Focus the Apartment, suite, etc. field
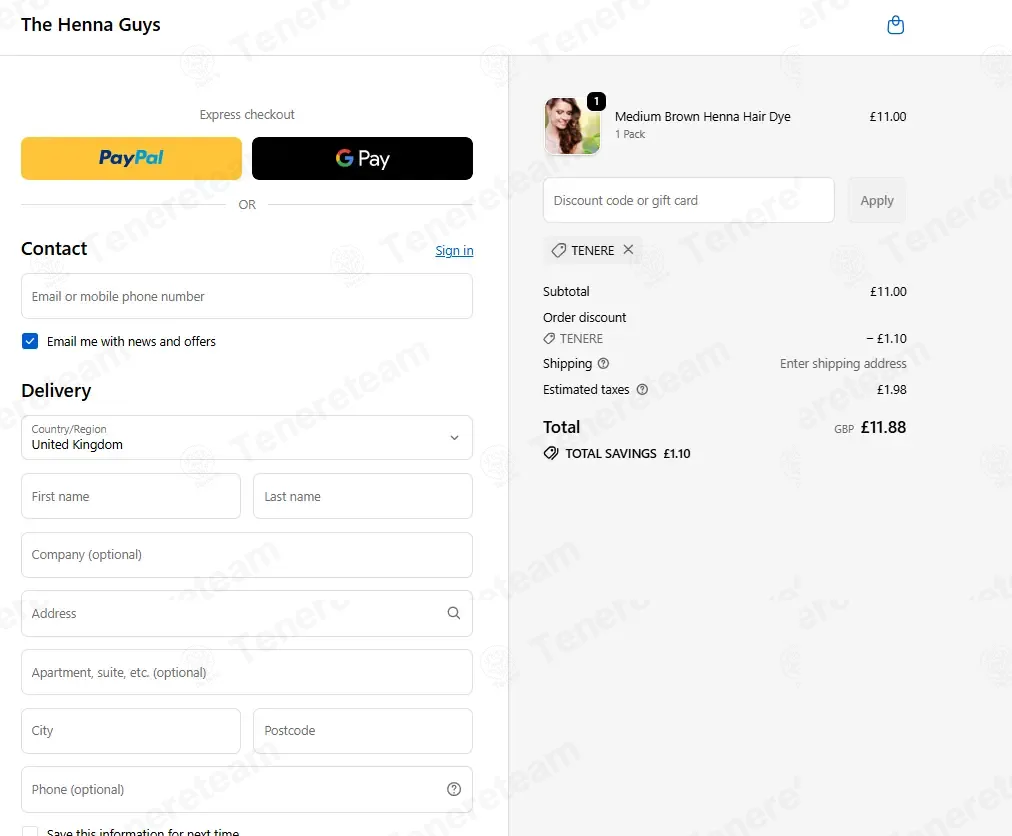The width and height of the screenshot is (1012, 836). click(x=247, y=672)
